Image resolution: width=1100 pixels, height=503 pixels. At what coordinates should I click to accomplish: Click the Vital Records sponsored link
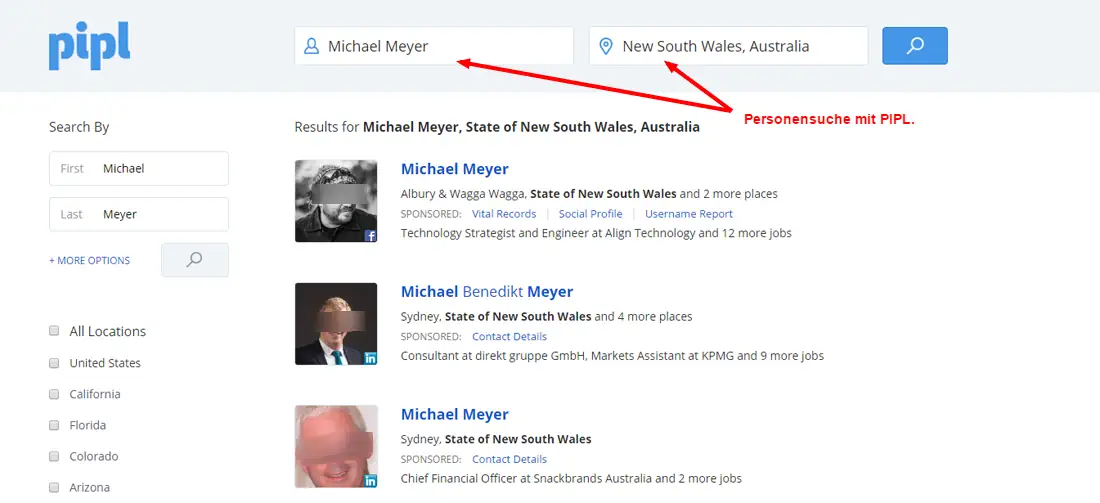(x=504, y=214)
